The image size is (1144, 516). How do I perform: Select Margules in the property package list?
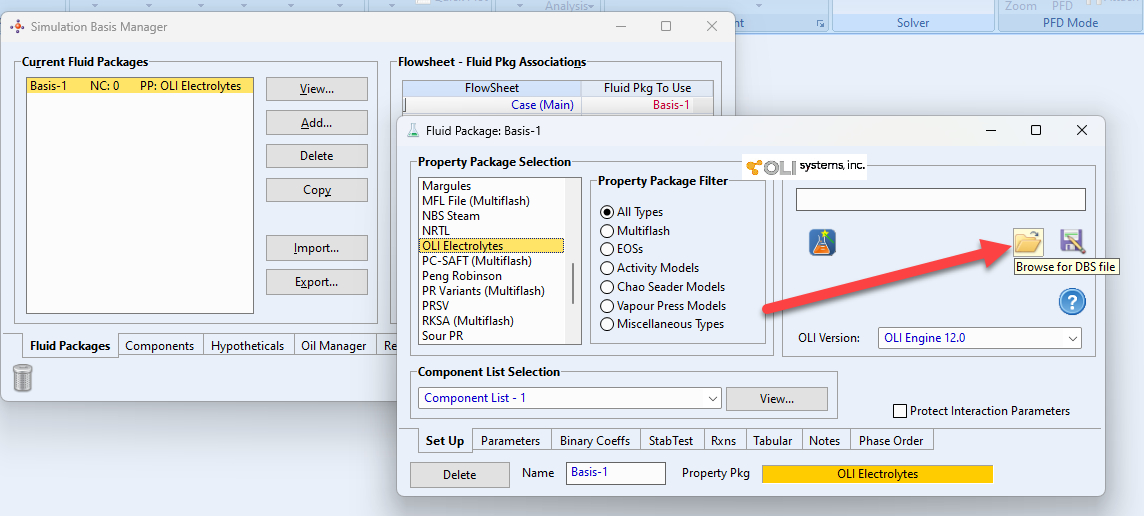pyautogui.click(x=492, y=186)
